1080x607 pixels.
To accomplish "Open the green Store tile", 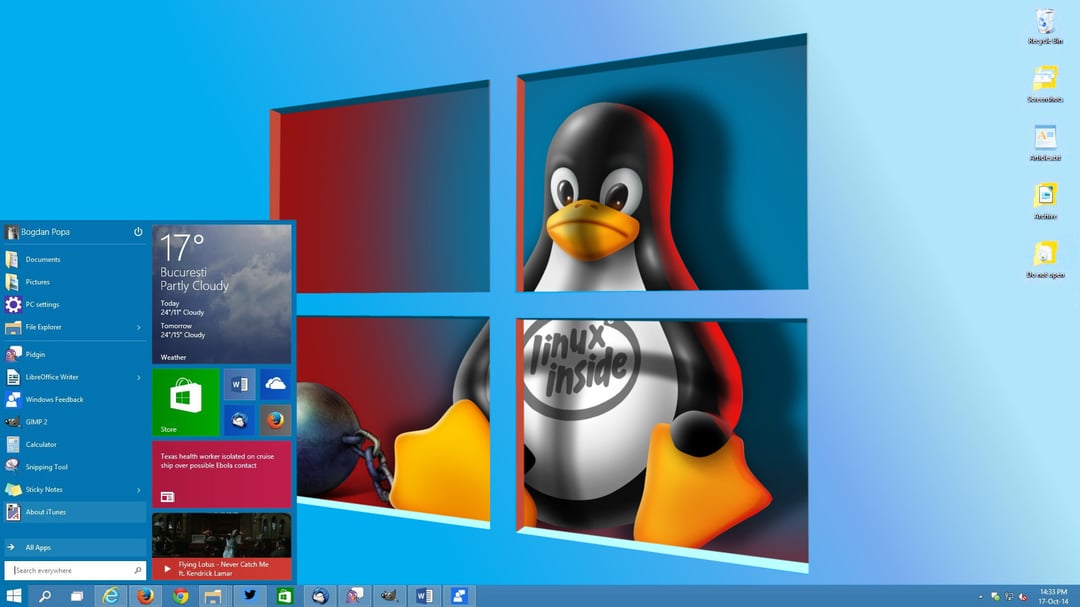I will [184, 401].
